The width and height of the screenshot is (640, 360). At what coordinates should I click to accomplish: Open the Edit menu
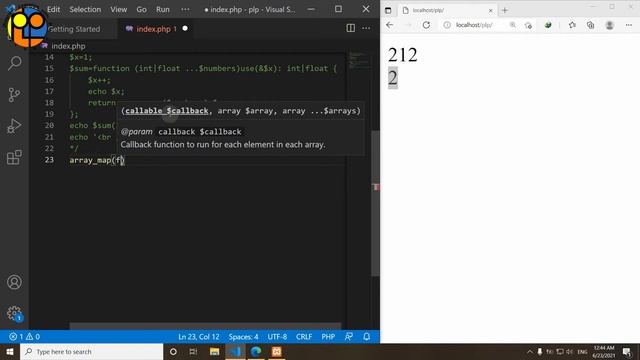pyautogui.click(x=53, y=9)
